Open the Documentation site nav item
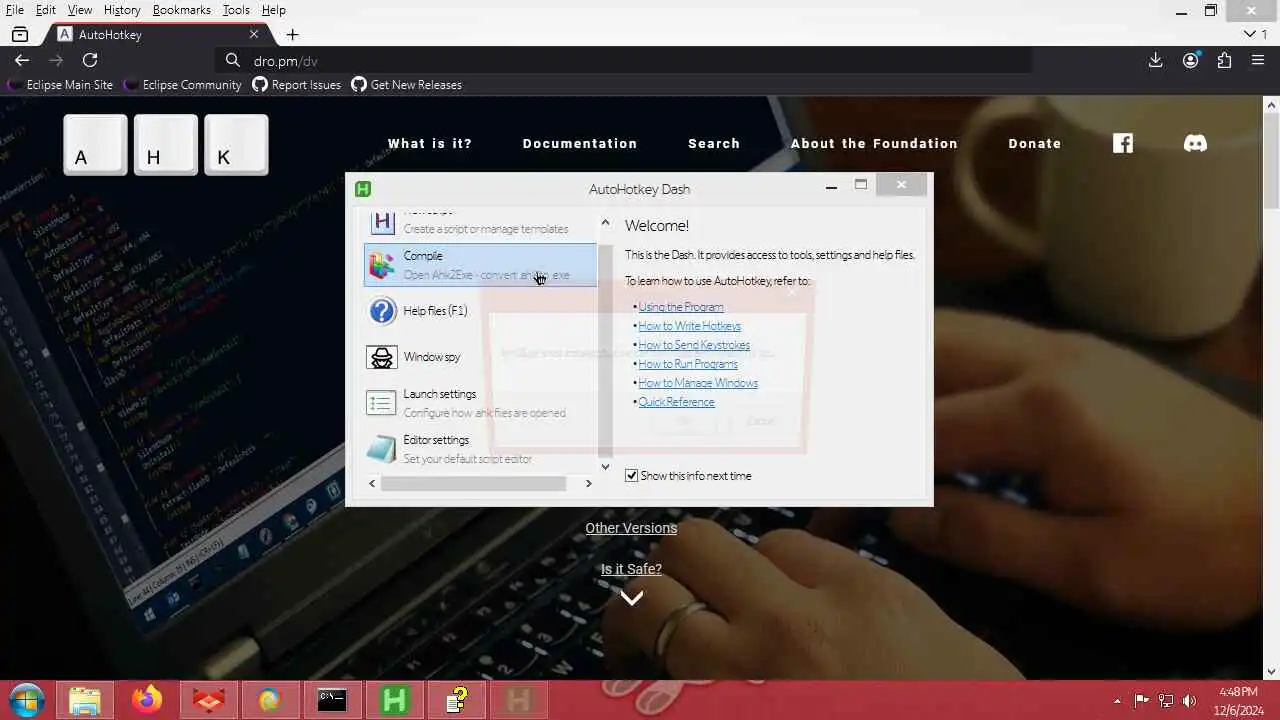The width and height of the screenshot is (1280, 720). pyautogui.click(x=580, y=143)
